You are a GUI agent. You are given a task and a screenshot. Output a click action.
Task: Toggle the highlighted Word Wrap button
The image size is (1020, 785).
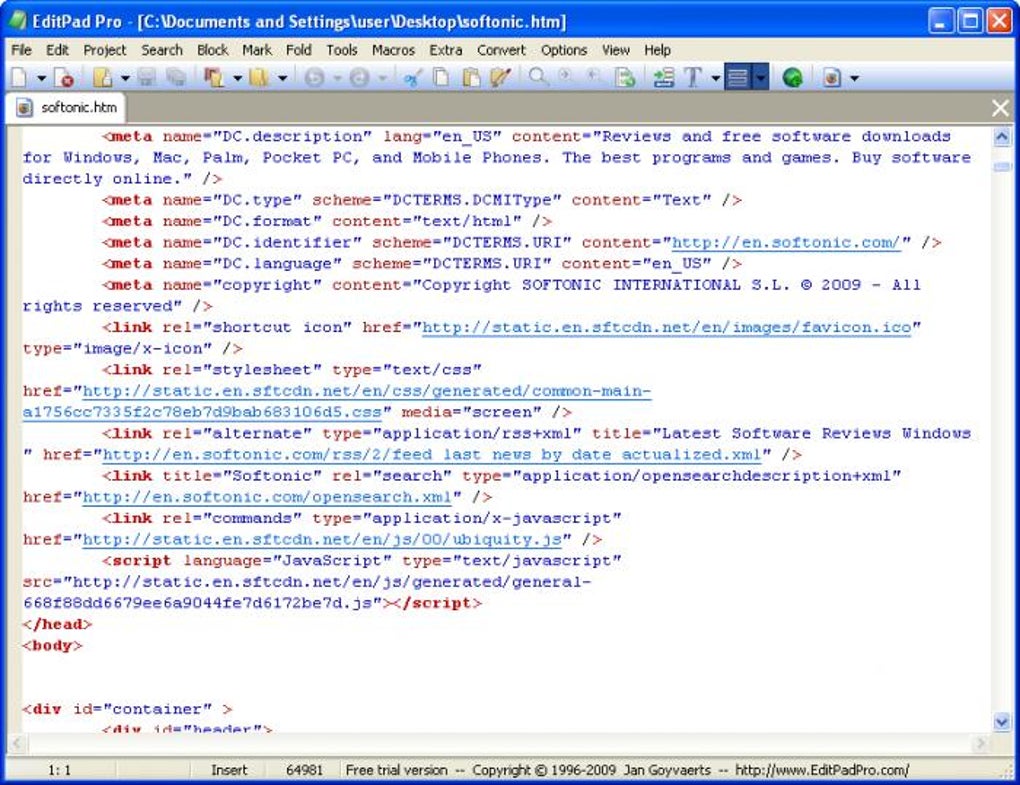(x=738, y=77)
